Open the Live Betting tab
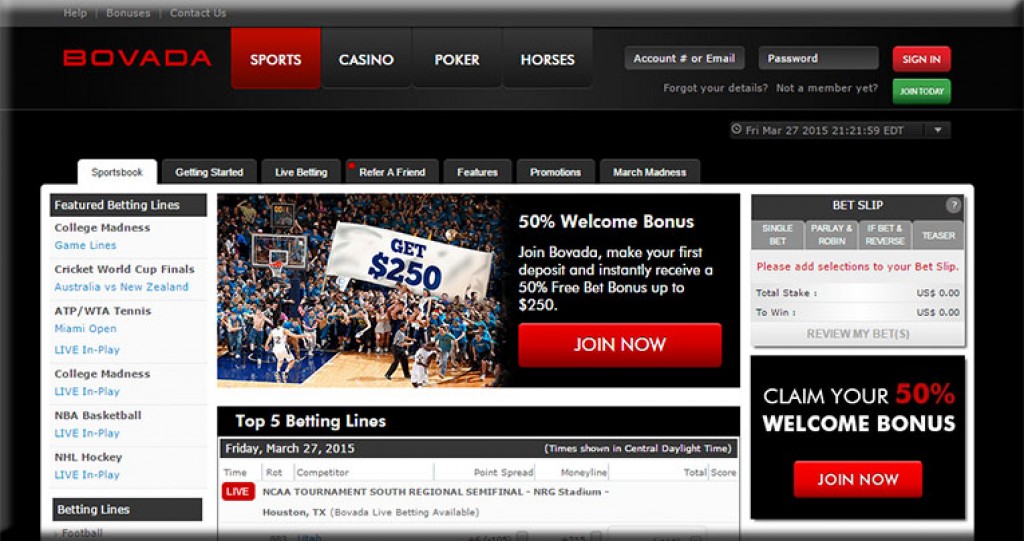 pyautogui.click(x=301, y=172)
